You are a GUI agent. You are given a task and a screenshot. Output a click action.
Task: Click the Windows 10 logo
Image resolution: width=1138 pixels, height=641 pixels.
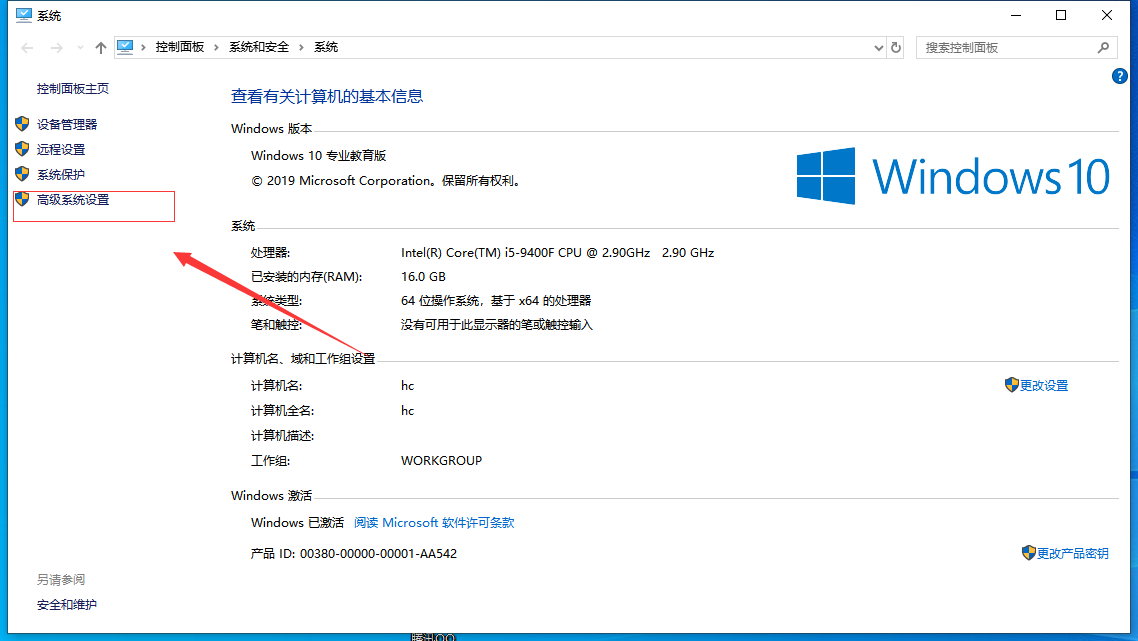pyautogui.click(x=953, y=176)
